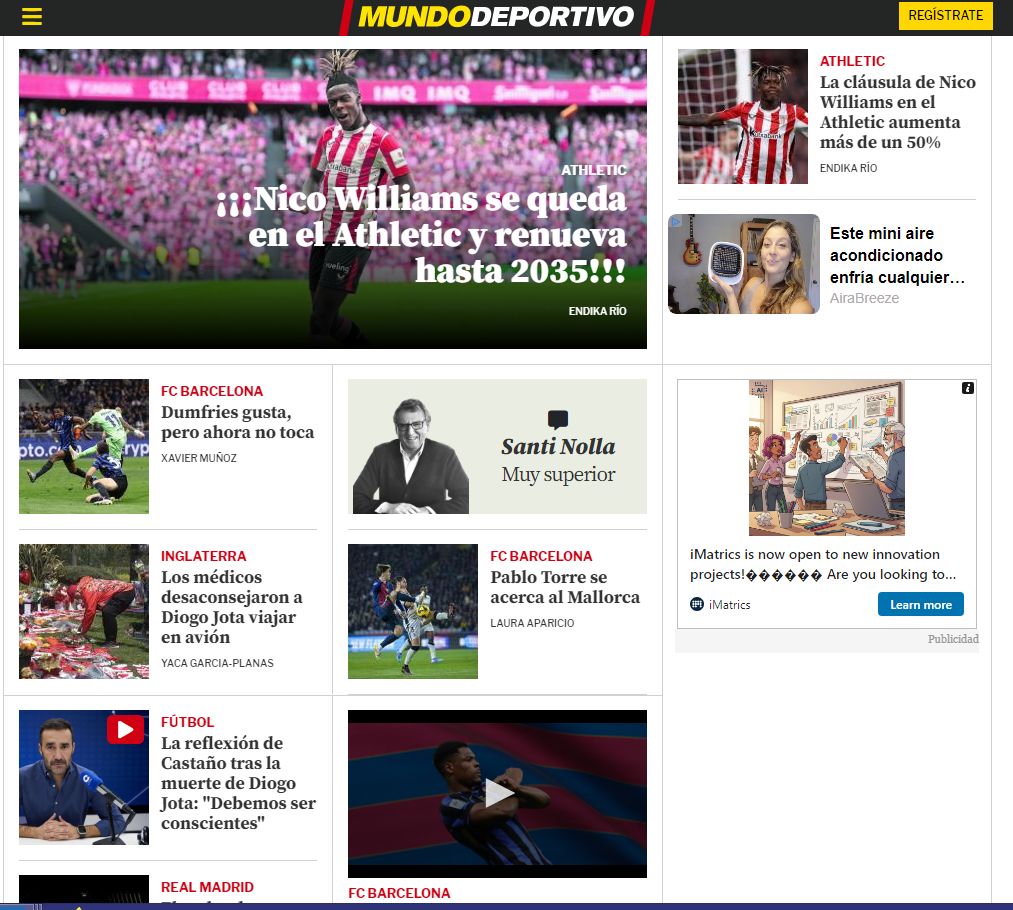
Task: Click the comment bubble icon above Santi Nolla
Action: (x=558, y=419)
